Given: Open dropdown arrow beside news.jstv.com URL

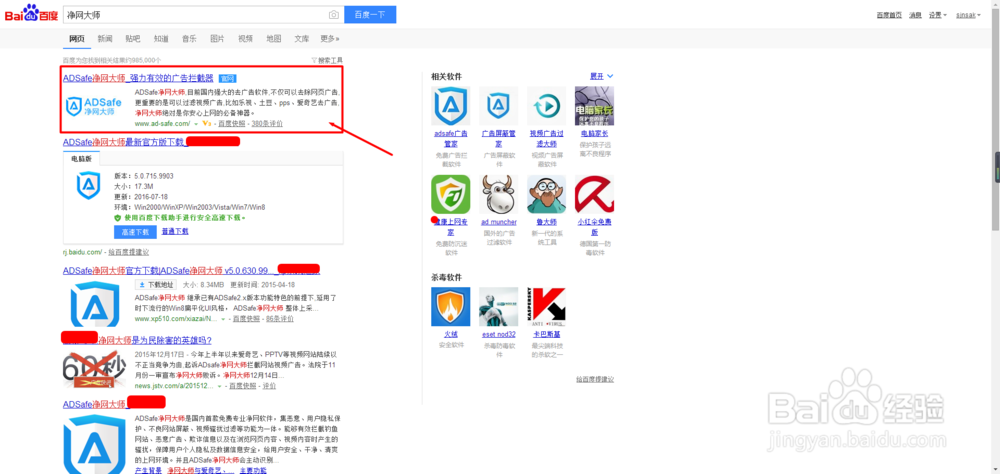Looking at the screenshot, I should point(220,386).
